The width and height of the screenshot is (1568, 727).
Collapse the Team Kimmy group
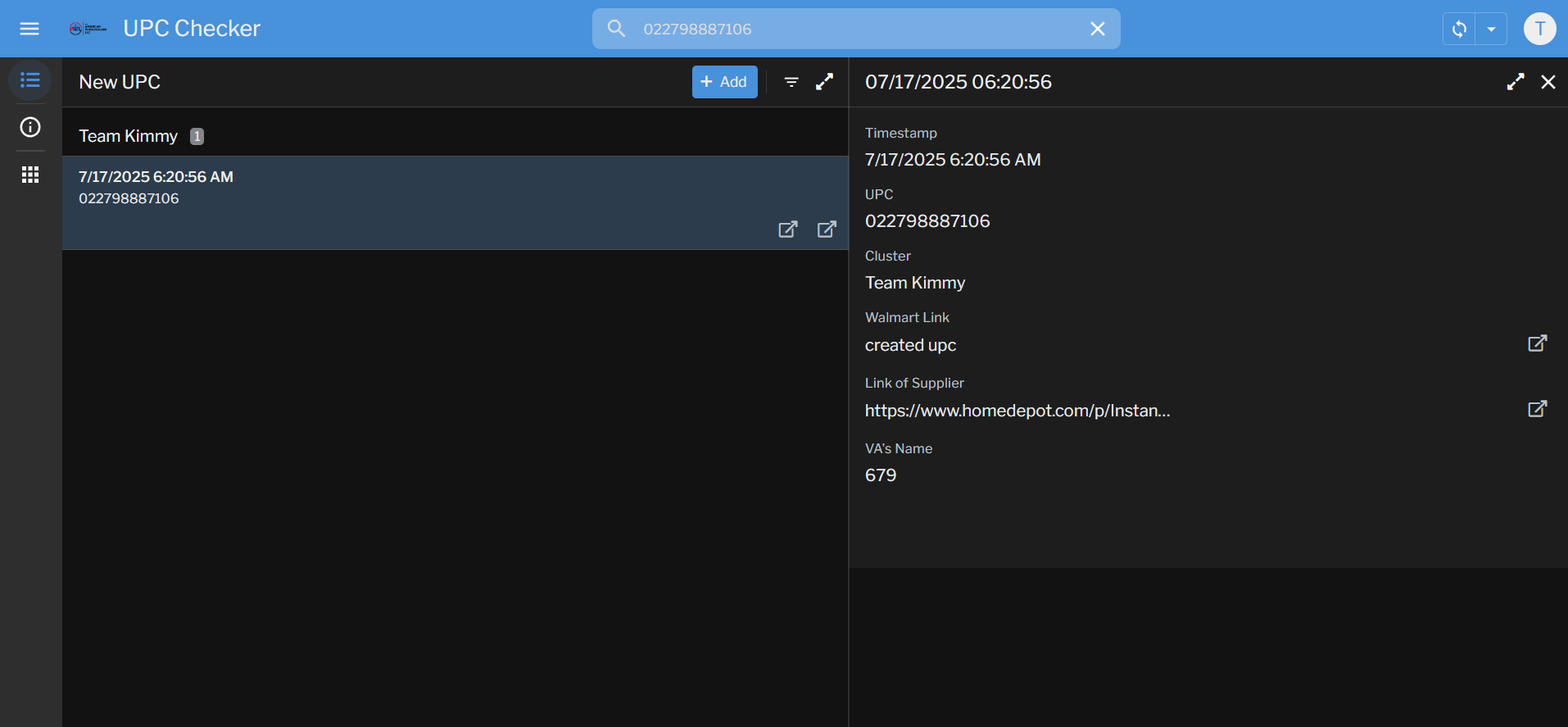pos(129,136)
